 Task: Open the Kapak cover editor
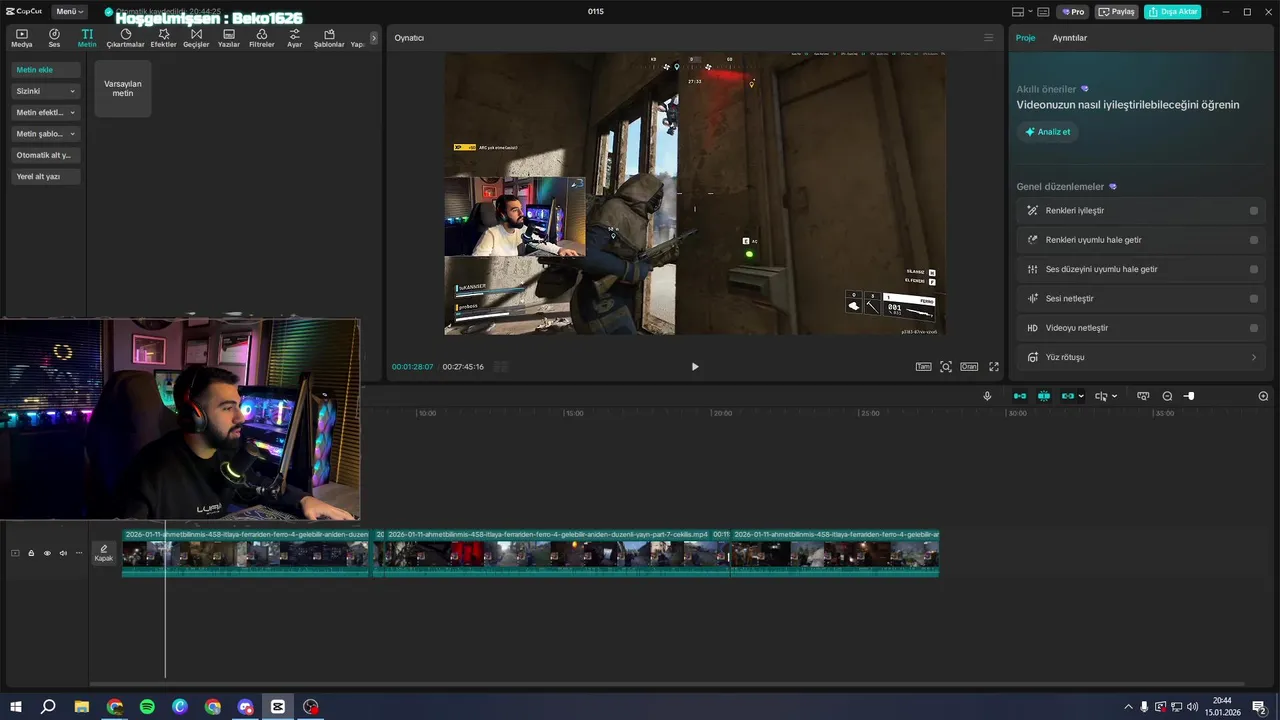click(x=104, y=553)
